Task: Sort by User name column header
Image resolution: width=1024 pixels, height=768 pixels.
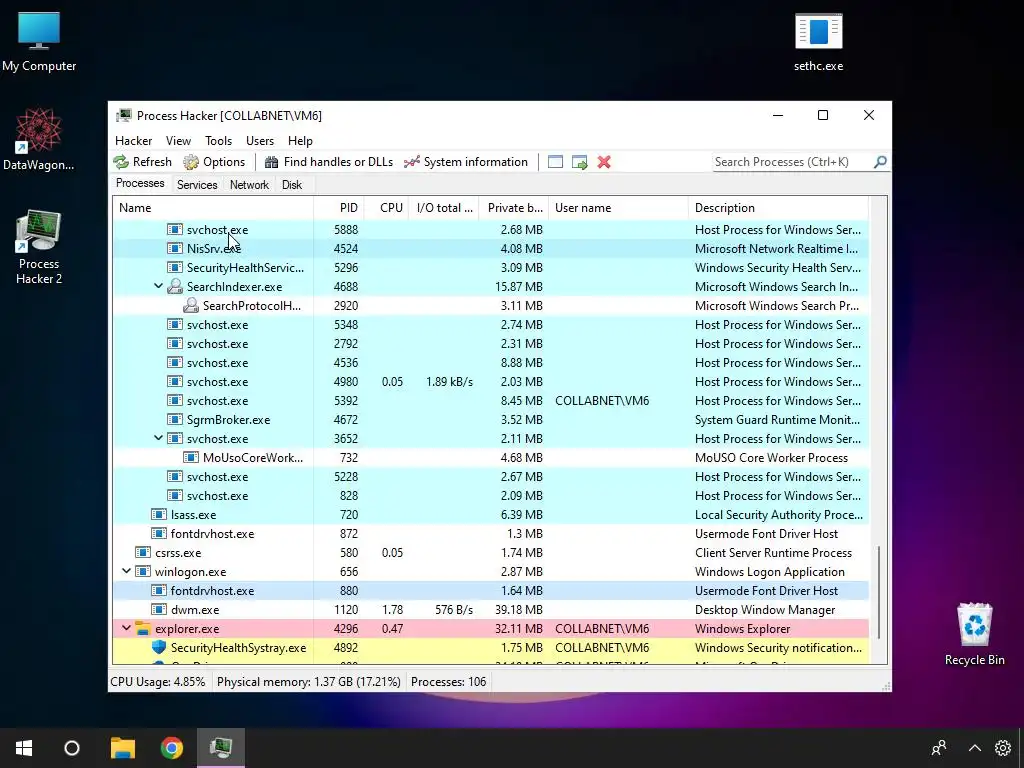Action: point(618,208)
